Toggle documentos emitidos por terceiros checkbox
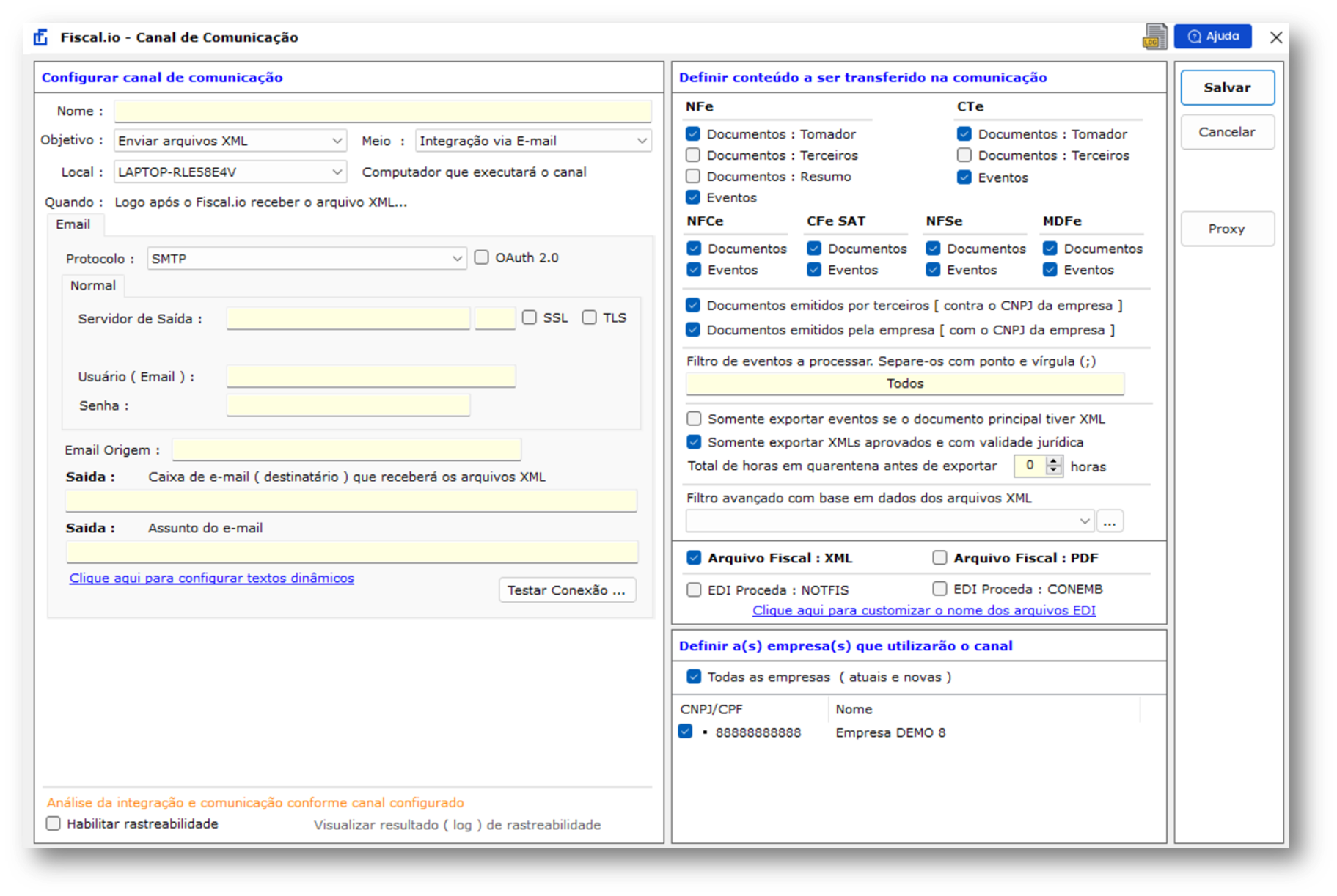The image size is (1337, 896). pos(693,305)
